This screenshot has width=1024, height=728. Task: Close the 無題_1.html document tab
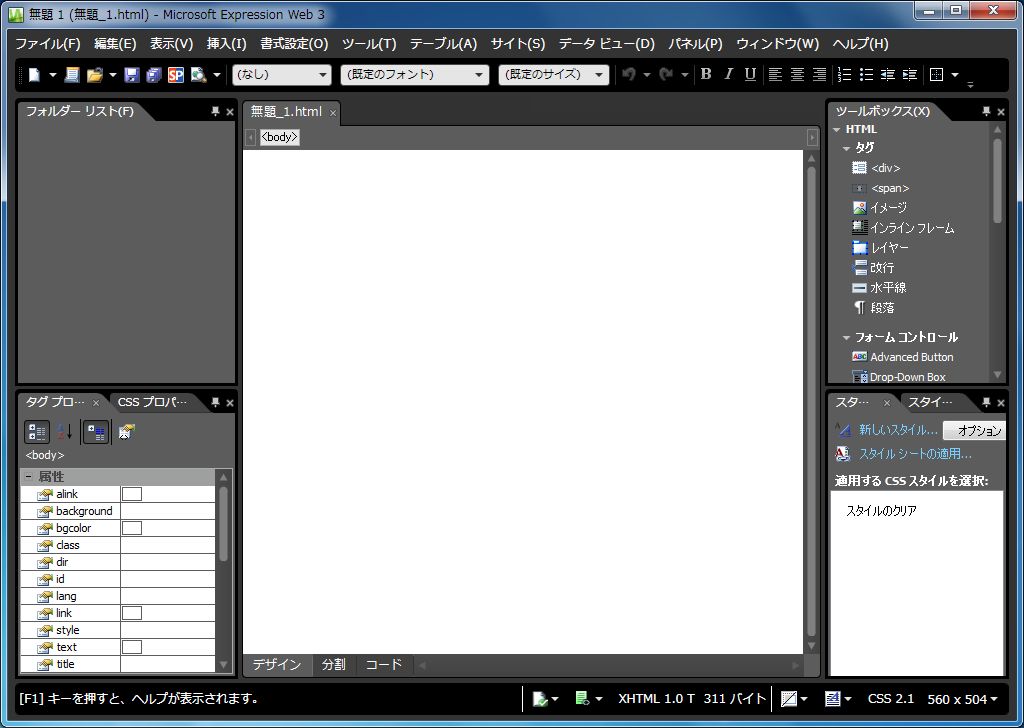click(x=332, y=113)
